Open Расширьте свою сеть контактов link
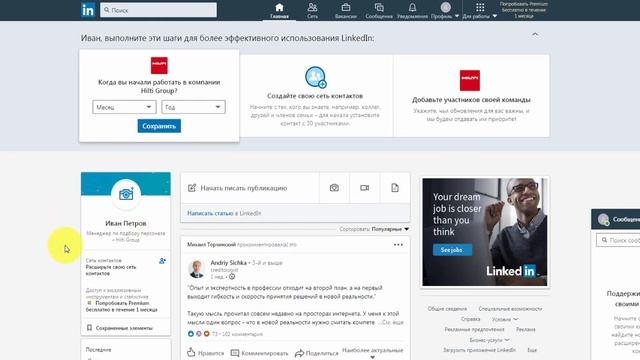 [111, 270]
